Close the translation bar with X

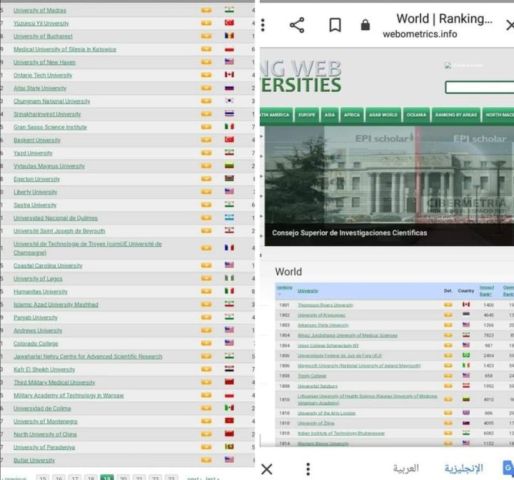click(267, 469)
